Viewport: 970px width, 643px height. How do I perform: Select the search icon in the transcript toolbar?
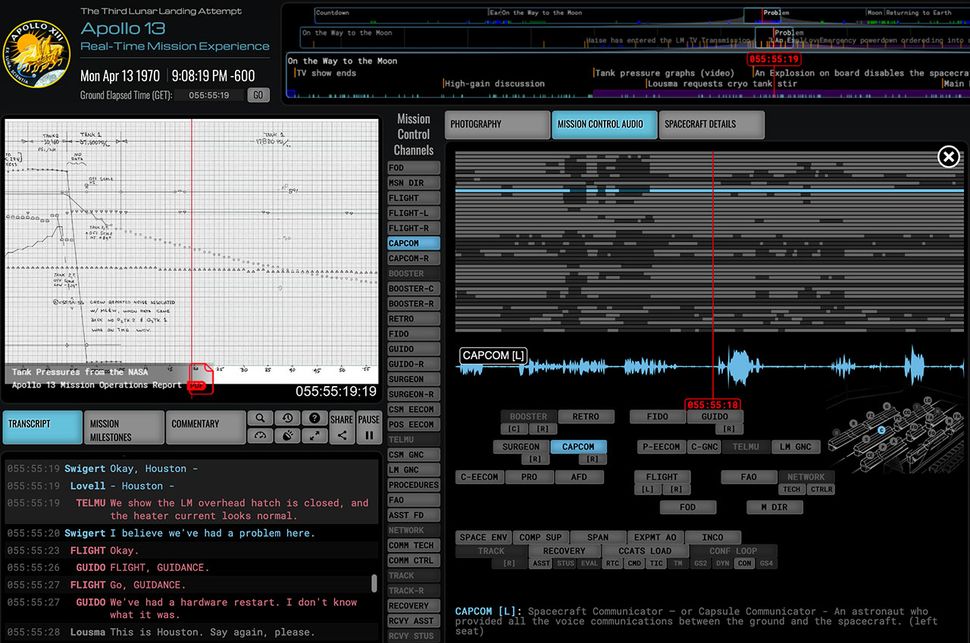coord(261,418)
